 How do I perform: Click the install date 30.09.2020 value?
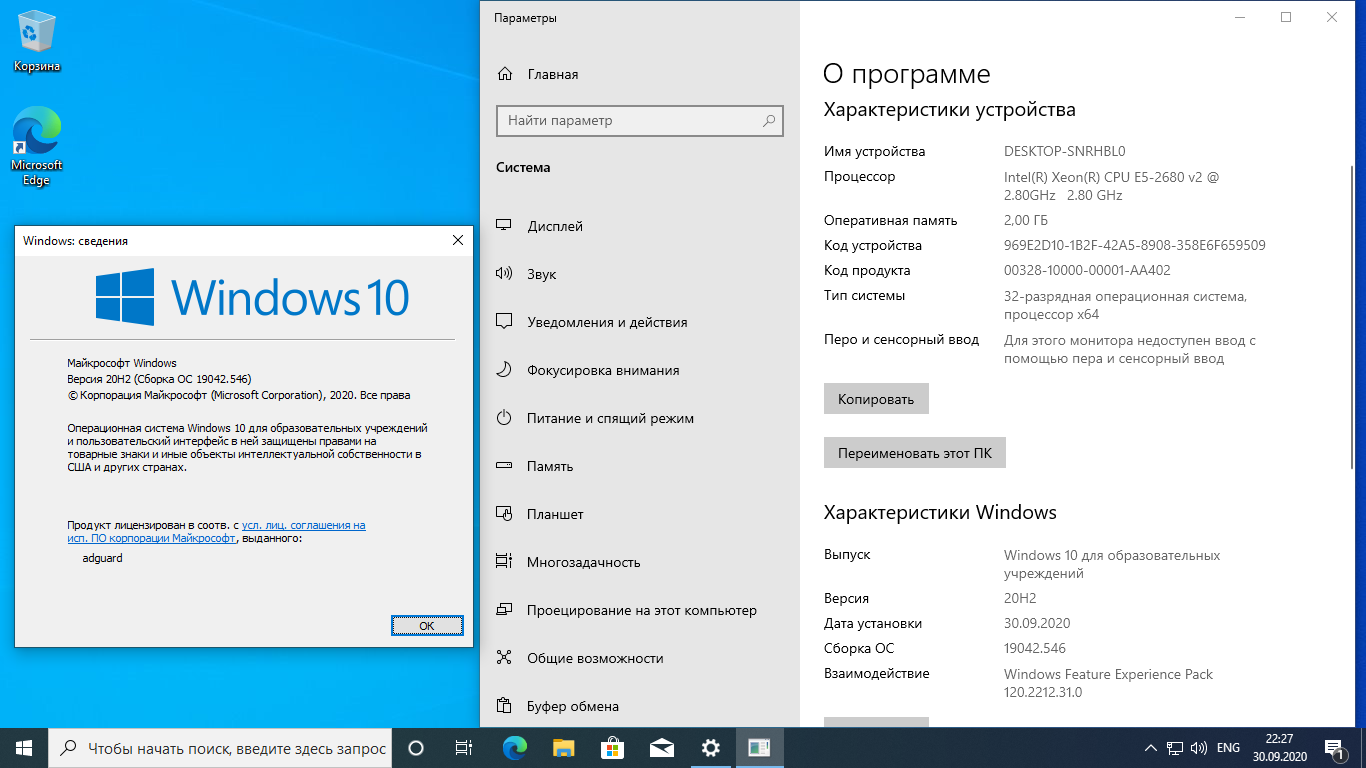pos(1037,623)
